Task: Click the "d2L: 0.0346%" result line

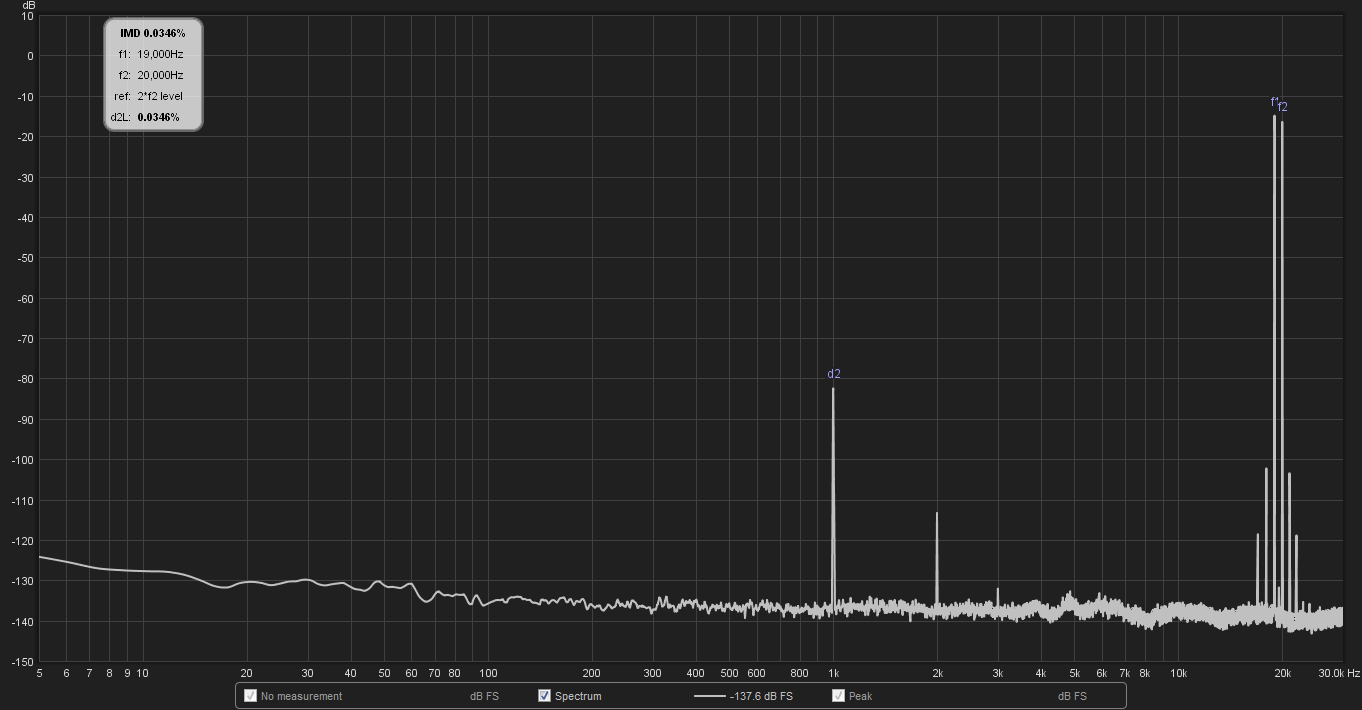Action: click(x=145, y=117)
